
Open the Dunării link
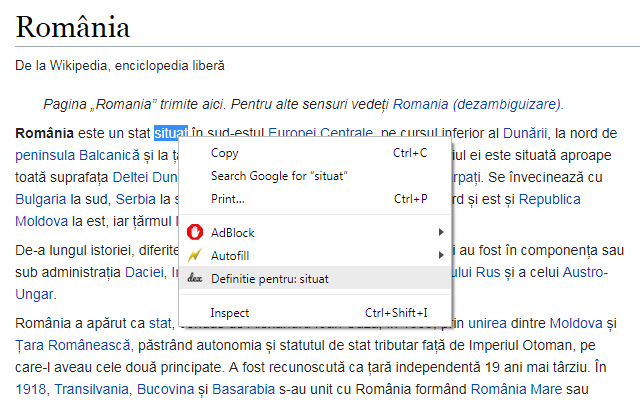525,133
